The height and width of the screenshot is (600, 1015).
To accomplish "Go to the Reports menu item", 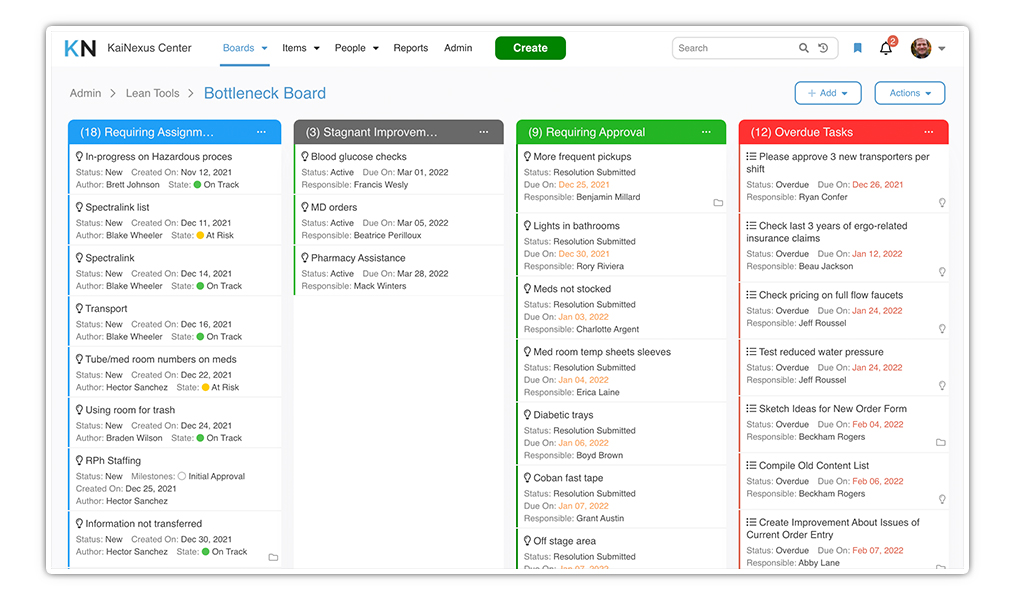I will pyautogui.click(x=410, y=48).
